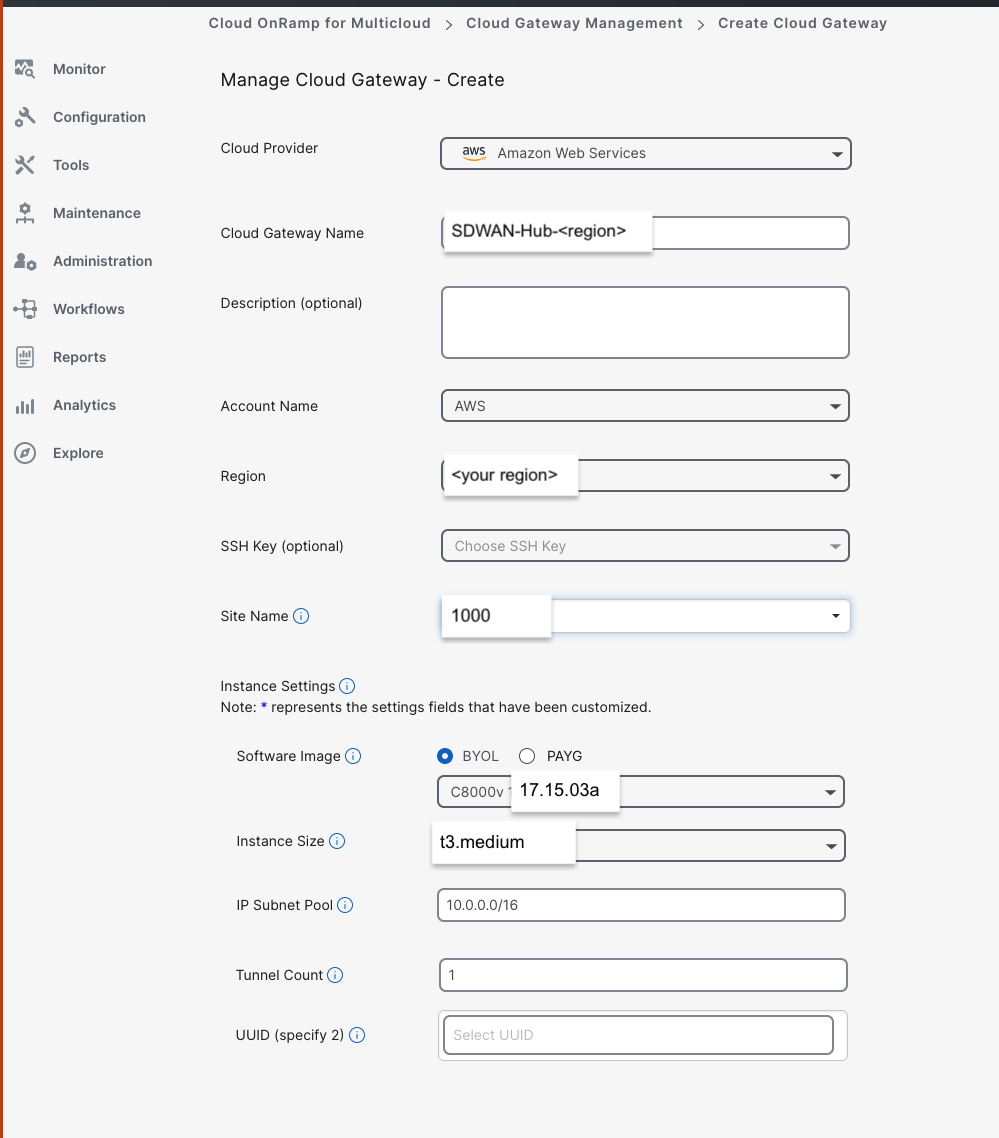Click the info icon beside Instance Settings
The image size is (999, 1138).
[347, 686]
